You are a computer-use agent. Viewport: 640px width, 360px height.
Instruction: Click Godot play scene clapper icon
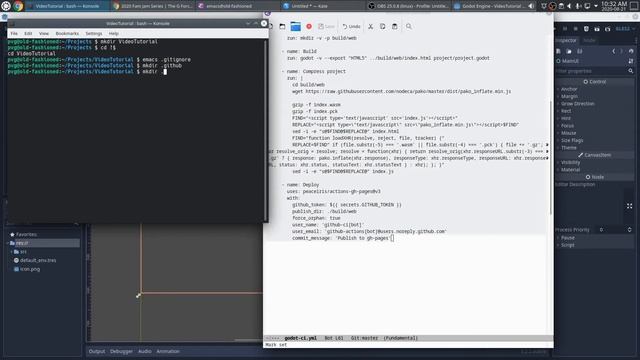tap(597, 29)
